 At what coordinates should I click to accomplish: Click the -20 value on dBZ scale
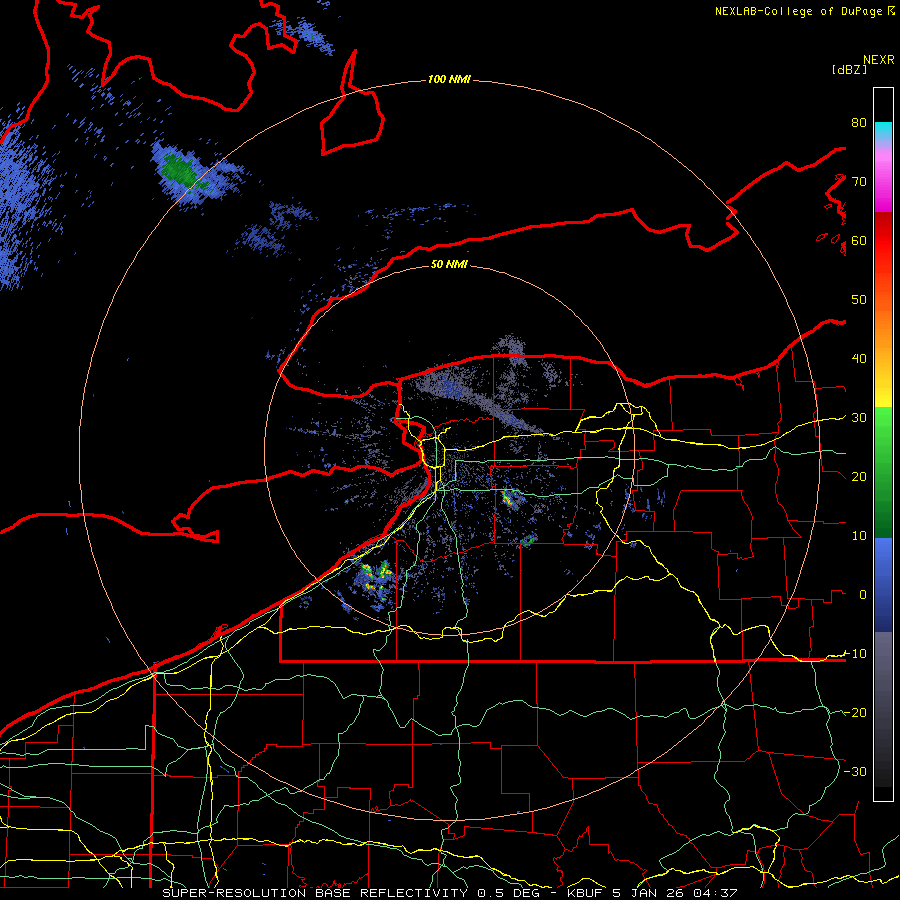click(855, 713)
